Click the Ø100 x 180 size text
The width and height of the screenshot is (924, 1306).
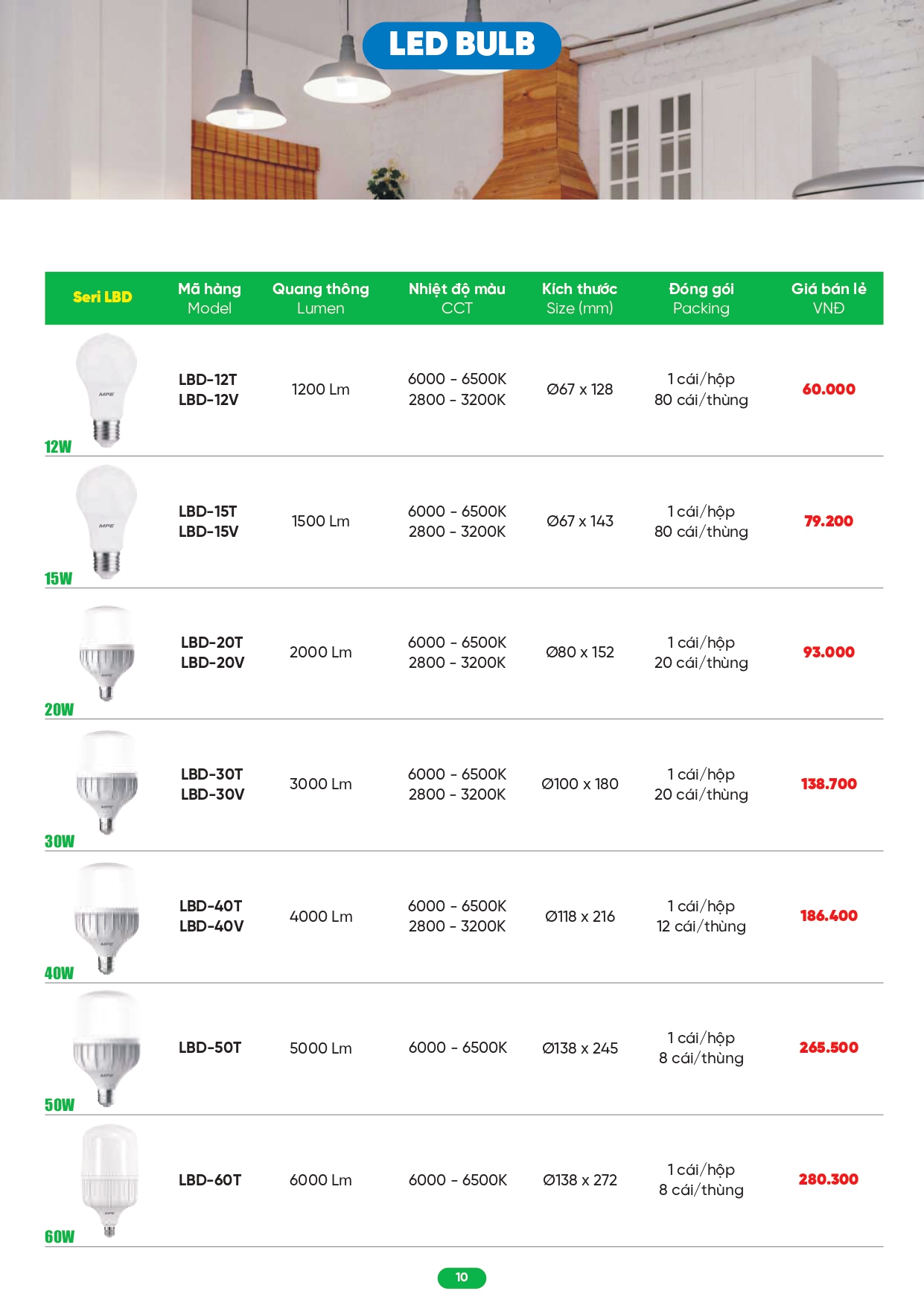580,784
